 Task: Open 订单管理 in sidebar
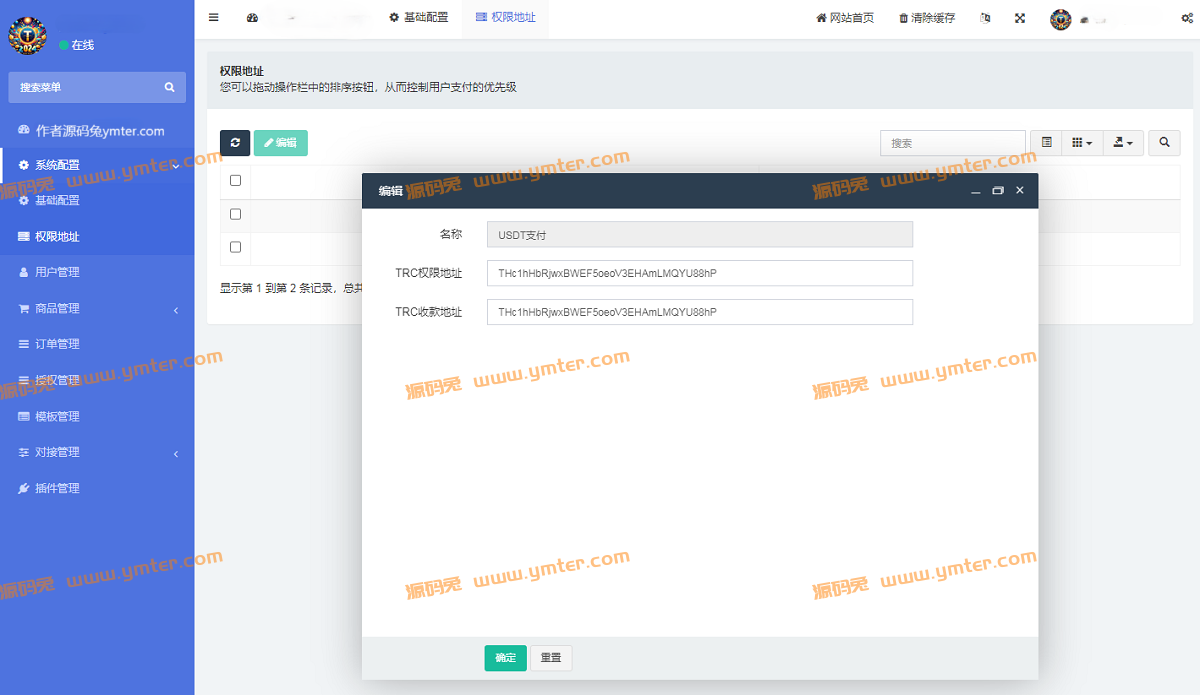coord(97,344)
